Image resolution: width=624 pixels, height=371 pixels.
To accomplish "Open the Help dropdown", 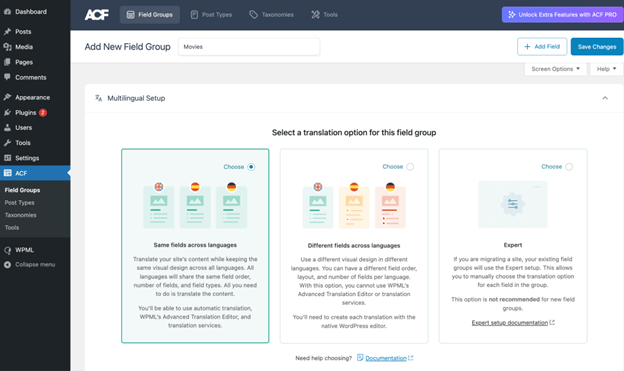I will (x=606, y=69).
